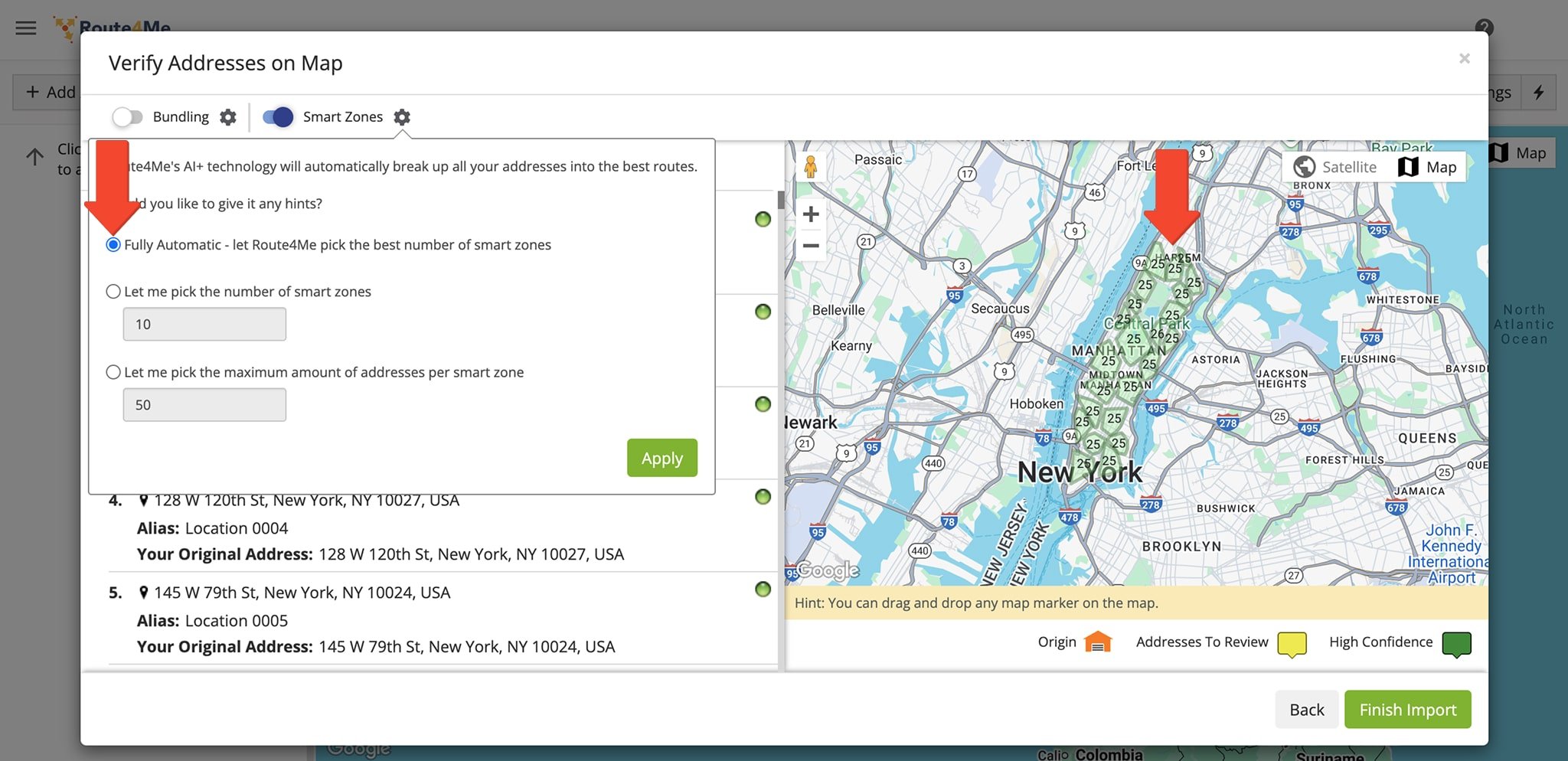Click the yellow Addresses To Review swatch
The image size is (1568, 761).
tap(1292, 645)
